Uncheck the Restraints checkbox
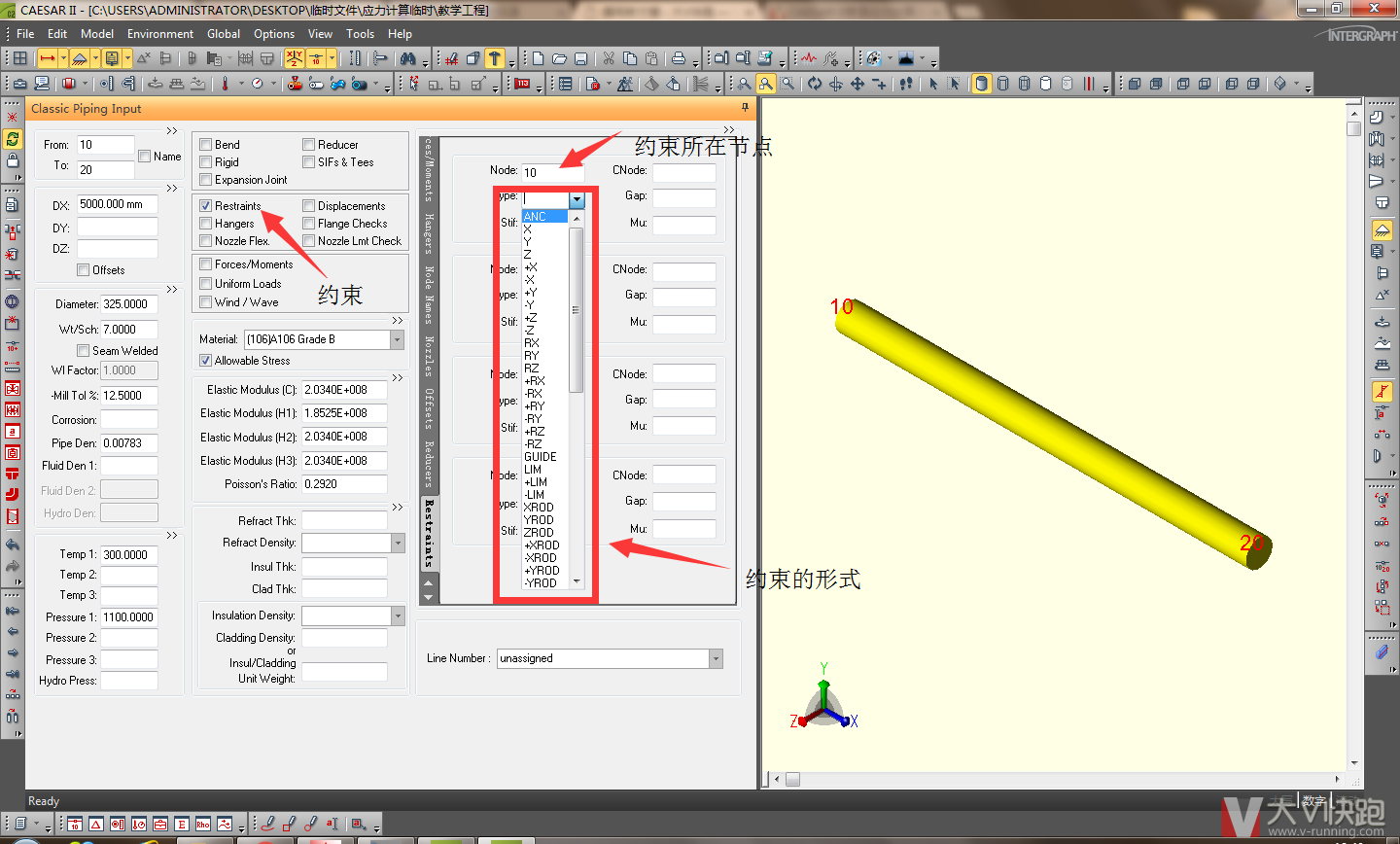The height and width of the screenshot is (844, 1400). click(206, 206)
